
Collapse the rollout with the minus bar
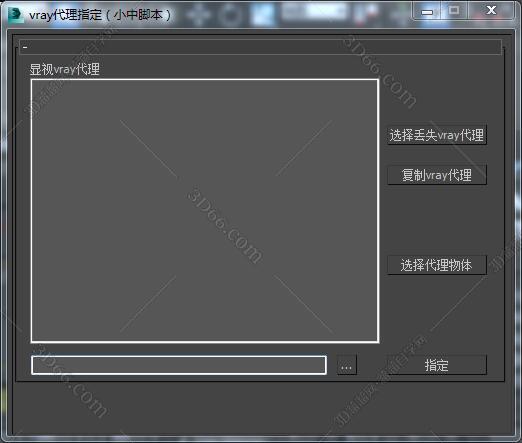click(260, 47)
